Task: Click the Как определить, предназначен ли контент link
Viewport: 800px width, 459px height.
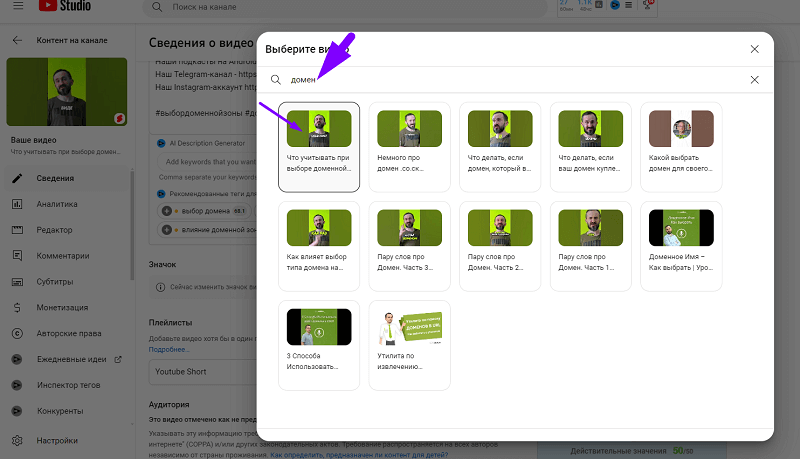Action: click(359, 454)
